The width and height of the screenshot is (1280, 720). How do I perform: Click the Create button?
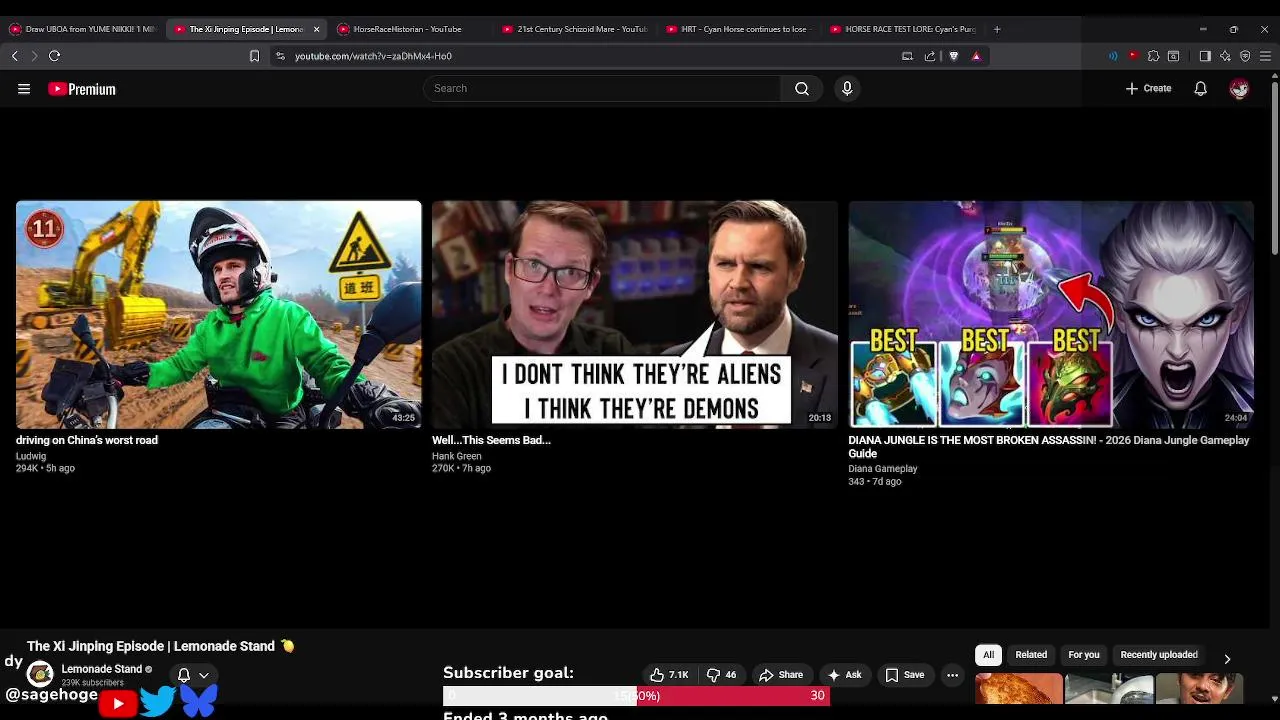click(x=1148, y=89)
